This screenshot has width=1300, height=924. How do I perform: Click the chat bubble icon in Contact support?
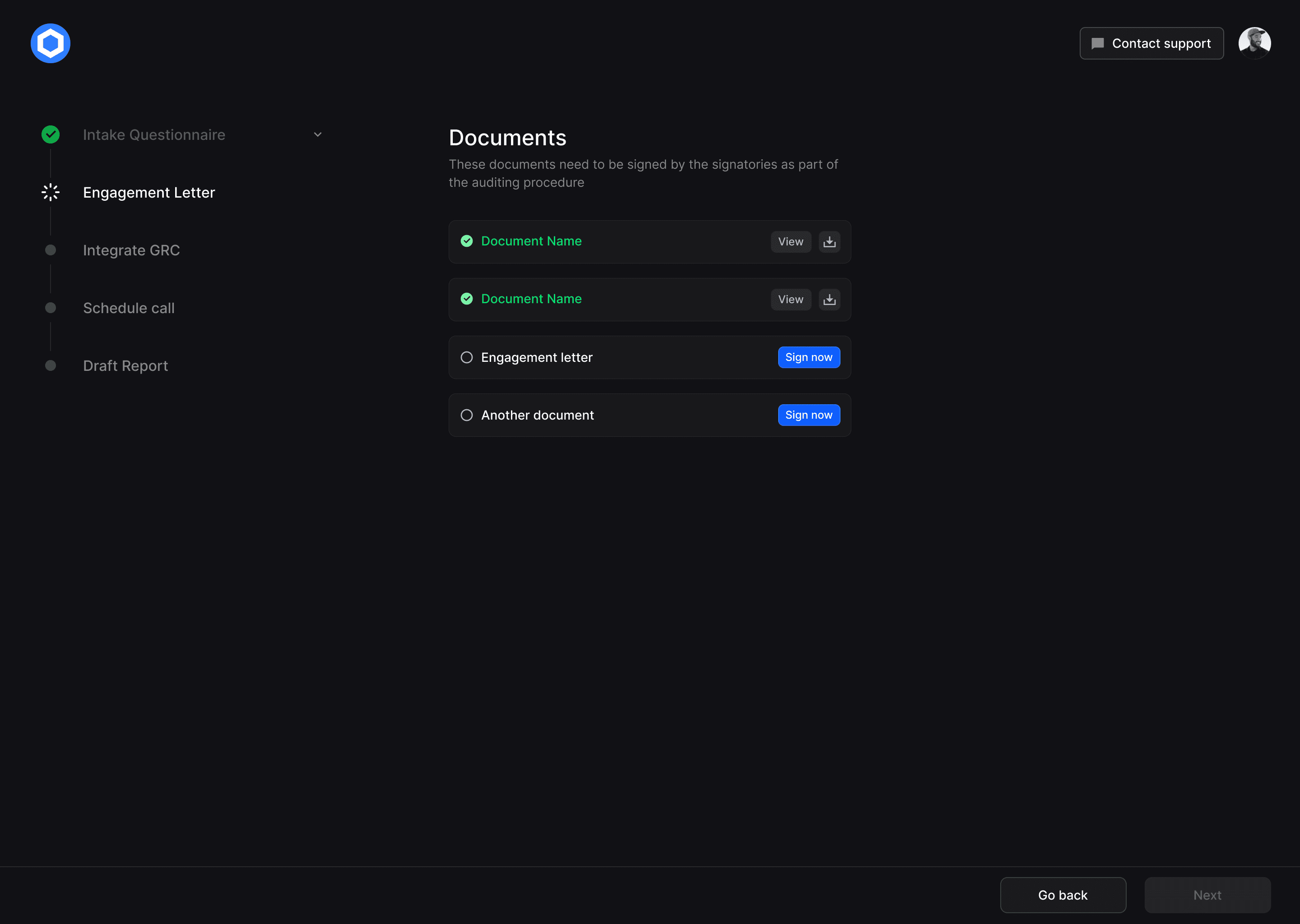(x=1097, y=44)
